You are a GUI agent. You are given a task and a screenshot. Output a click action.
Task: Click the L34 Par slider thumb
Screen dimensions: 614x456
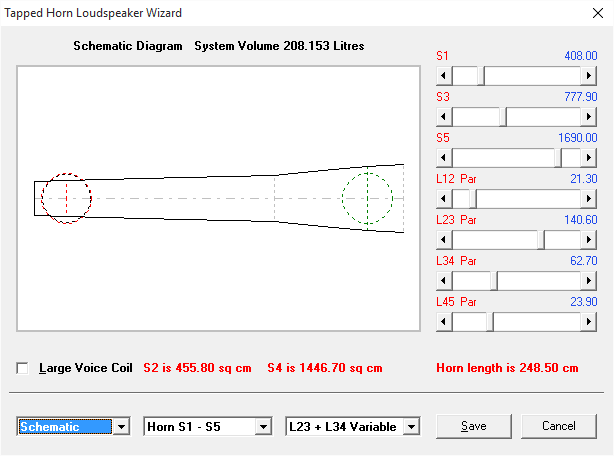[x=494, y=281]
